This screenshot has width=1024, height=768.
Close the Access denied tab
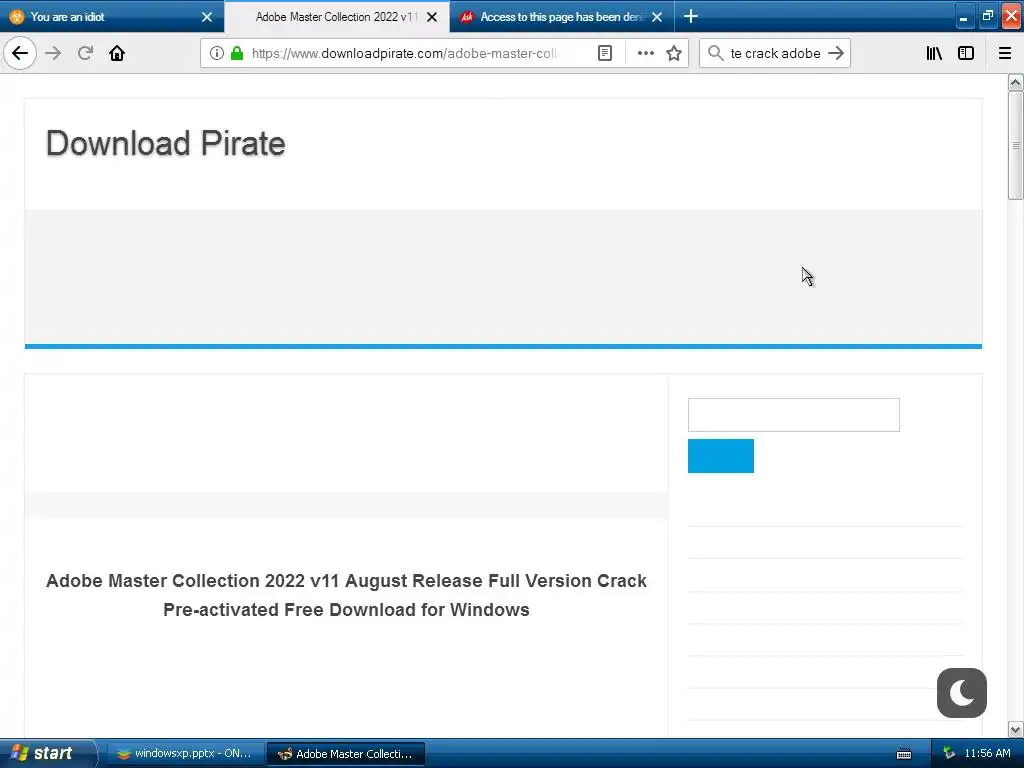tap(657, 17)
